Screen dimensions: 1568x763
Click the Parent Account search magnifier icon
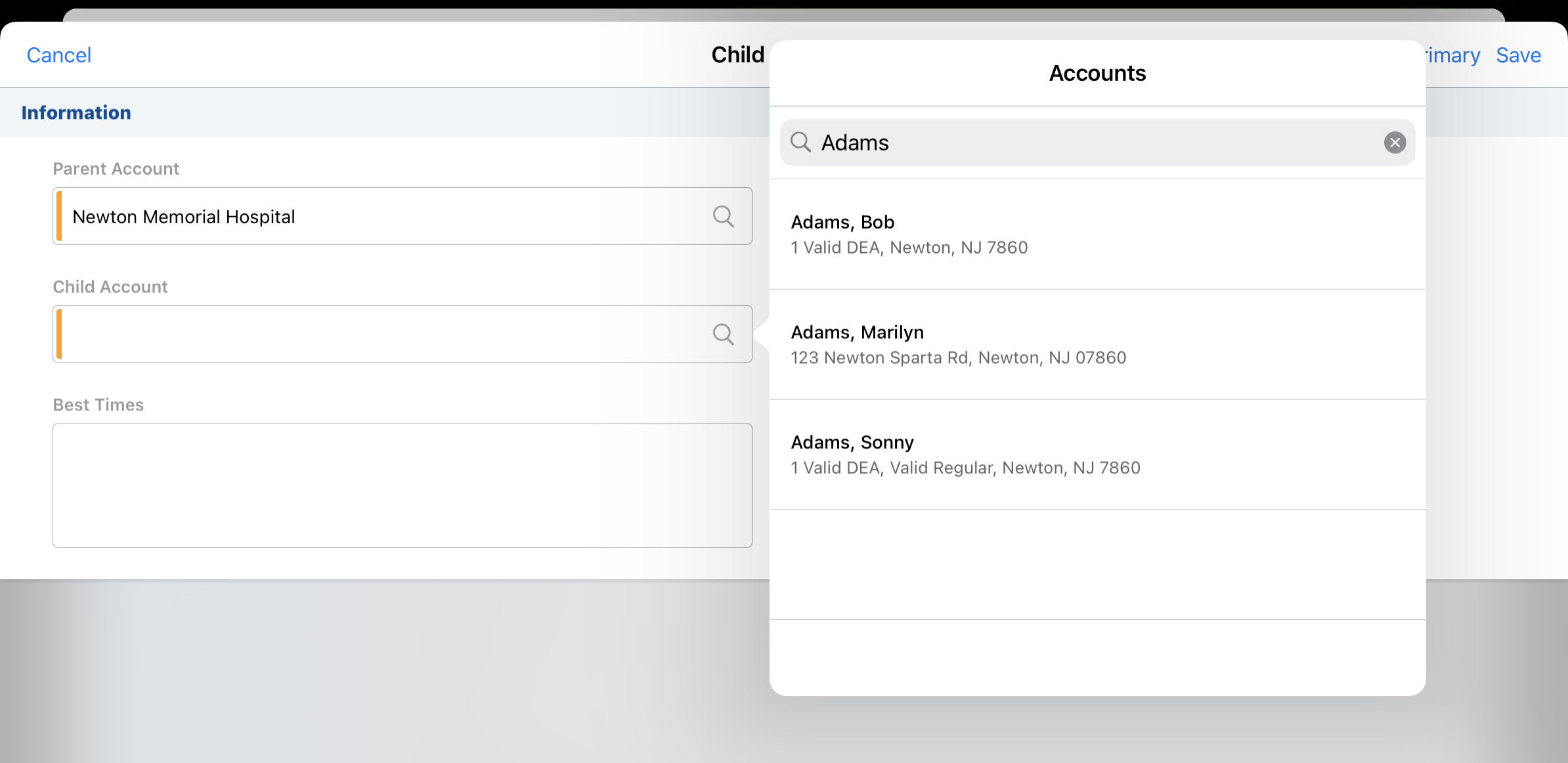pyautogui.click(x=723, y=216)
